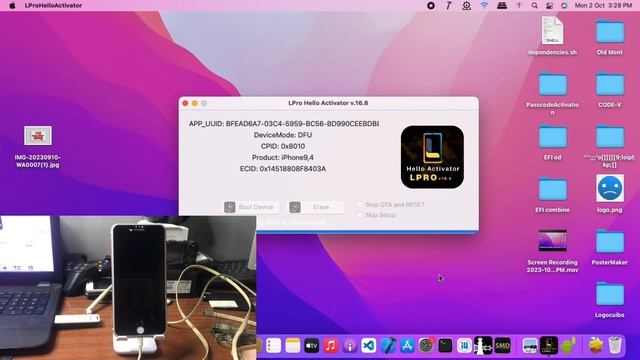Image resolution: width=640 pixels, height=360 pixels.
Task: Click the progress bar at the bottom of the activator window
Action: (x=367, y=232)
